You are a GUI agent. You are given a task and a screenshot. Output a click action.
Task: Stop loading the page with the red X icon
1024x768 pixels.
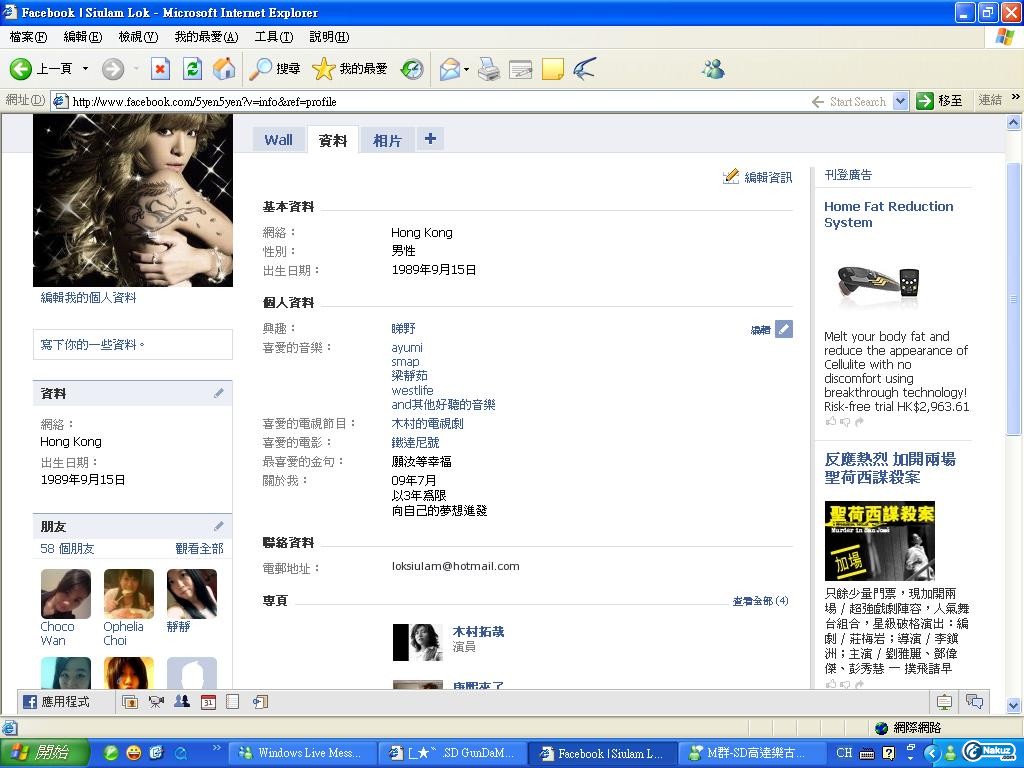(160, 69)
